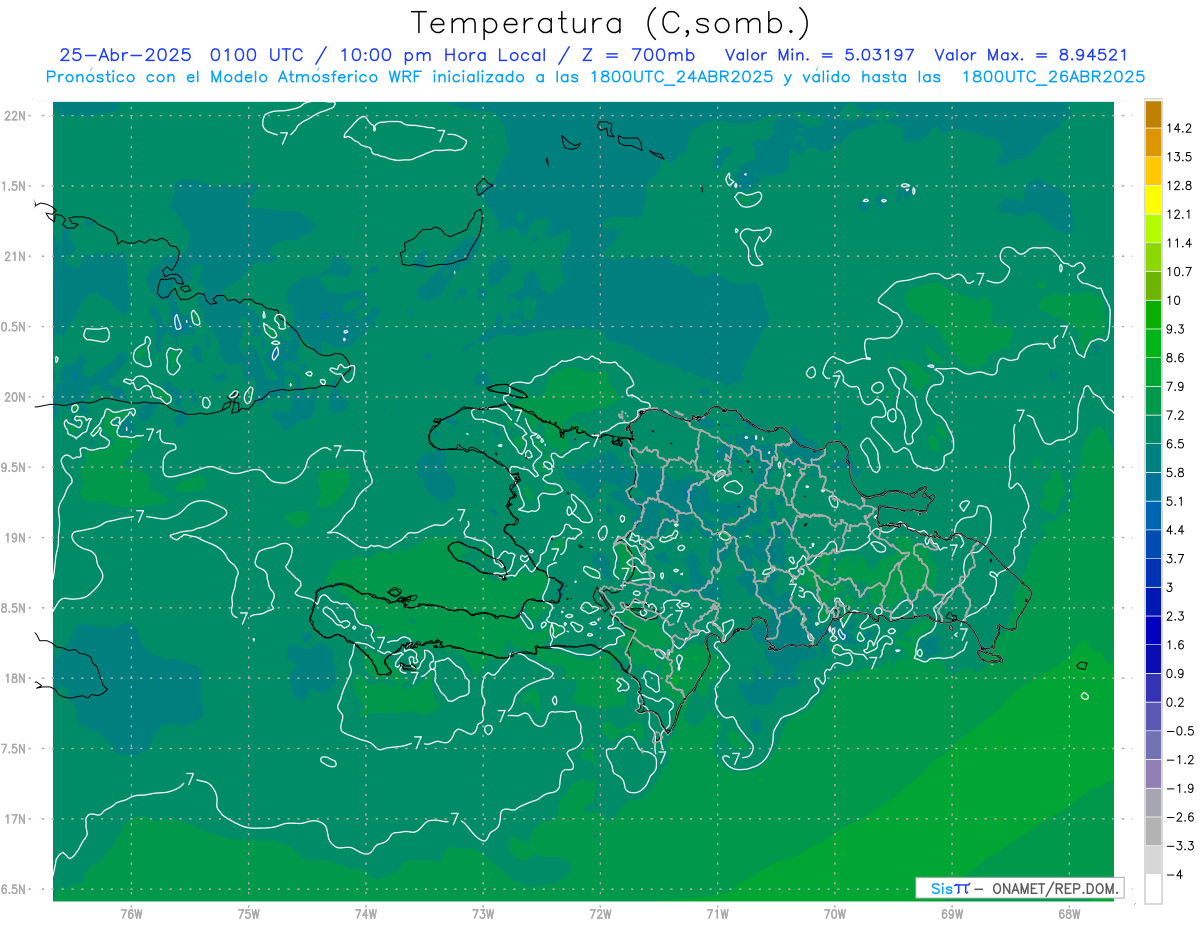Select the '25-Abr-2025' date text

(127, 55)
